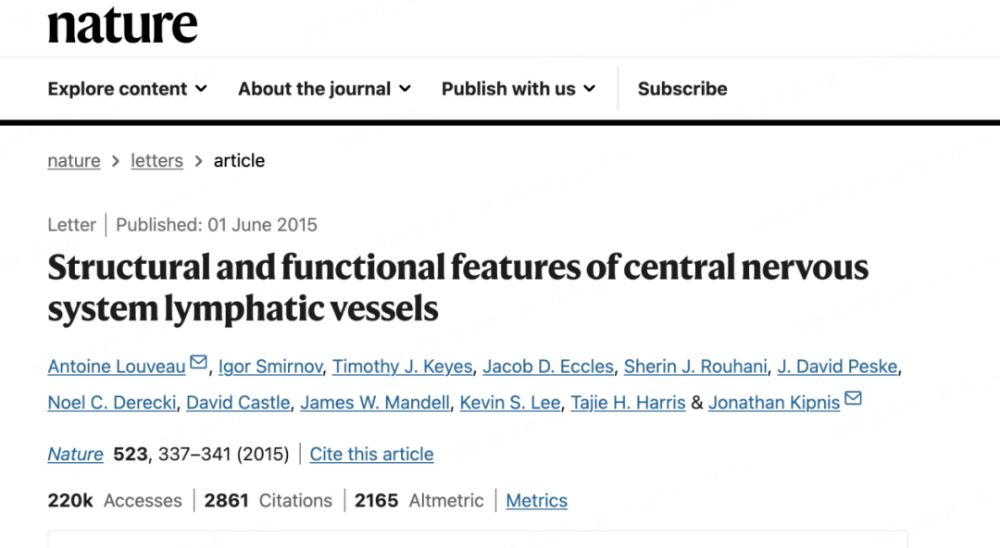The height and width of the screenshot is (548, 1000).
Task: Open the About the journal dropdown
Action: click(324, 89)
